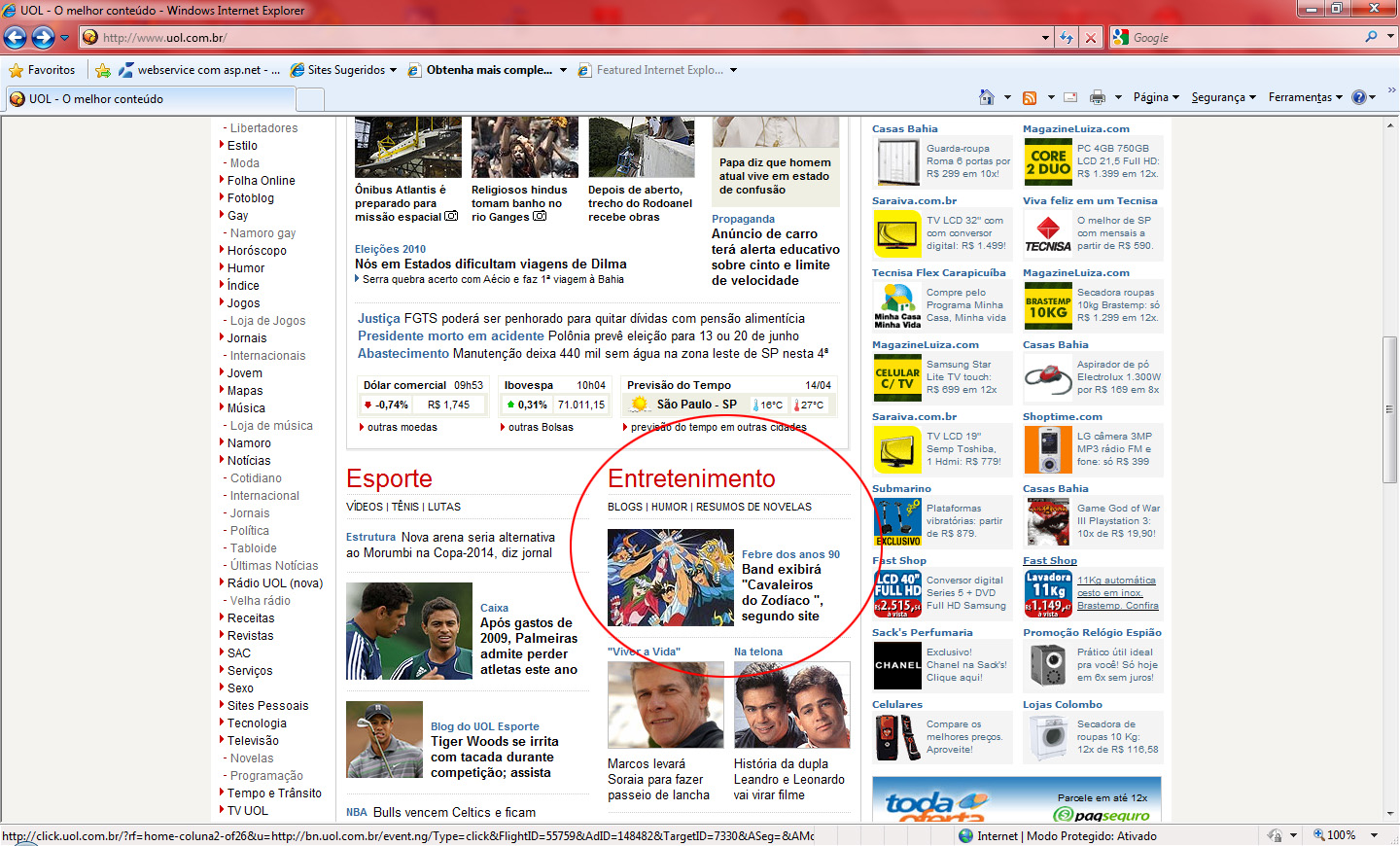Print the page via printer icon
The width and height of the screenshot is (1400, 846).
pos(1098,97)
